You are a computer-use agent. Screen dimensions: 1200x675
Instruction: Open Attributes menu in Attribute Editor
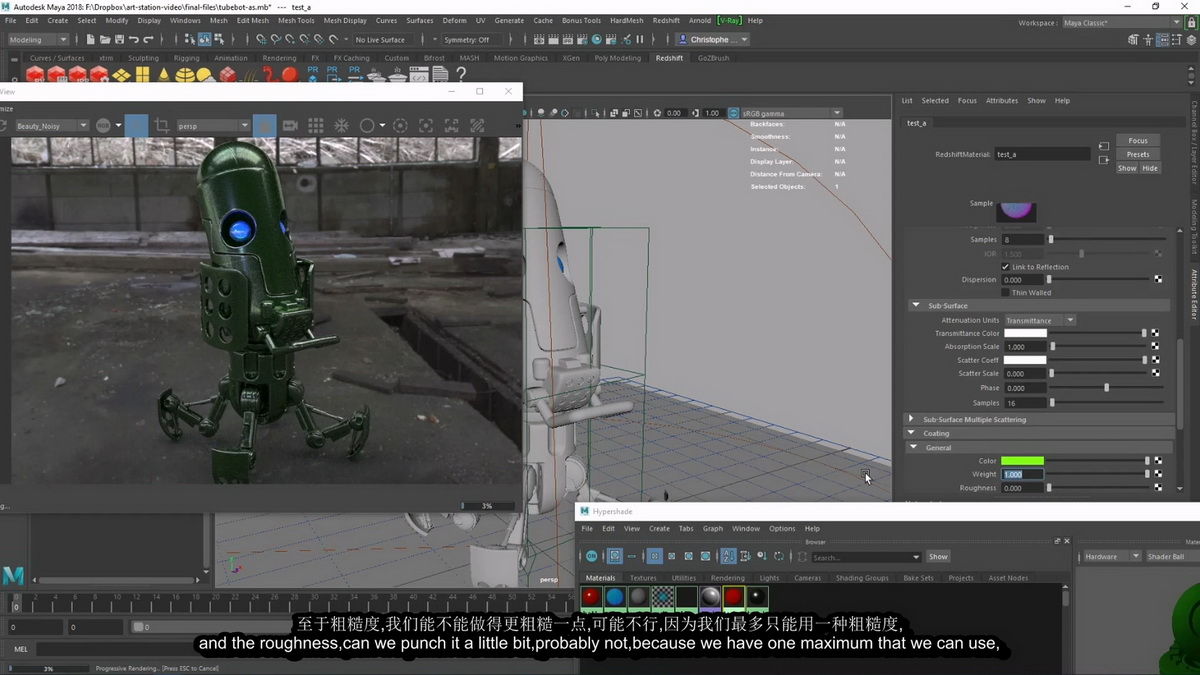1002,100
